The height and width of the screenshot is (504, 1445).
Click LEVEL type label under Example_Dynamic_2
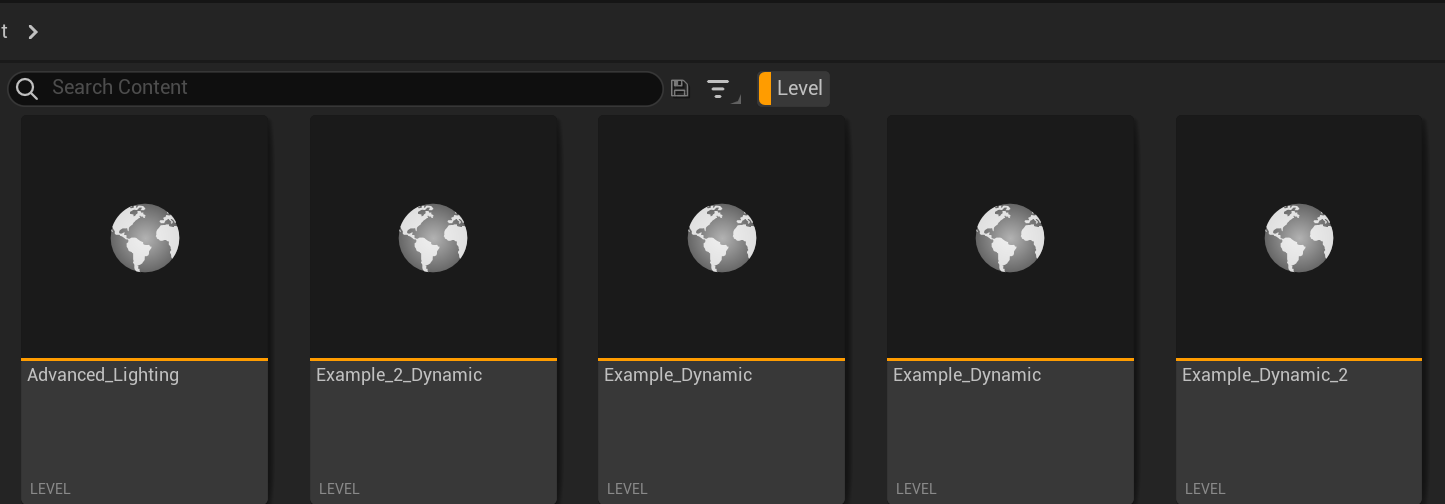coord(1205,489)
